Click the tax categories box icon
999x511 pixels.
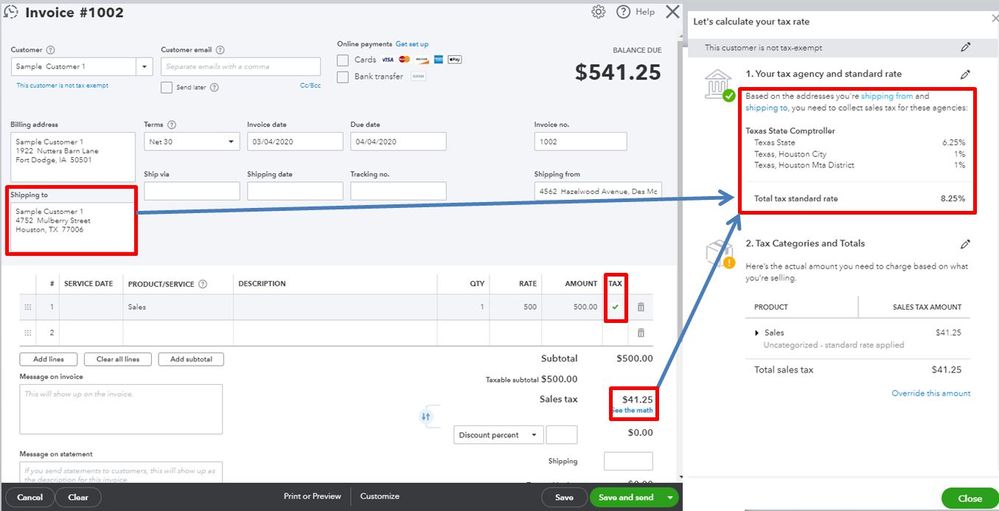coord(718,253)
